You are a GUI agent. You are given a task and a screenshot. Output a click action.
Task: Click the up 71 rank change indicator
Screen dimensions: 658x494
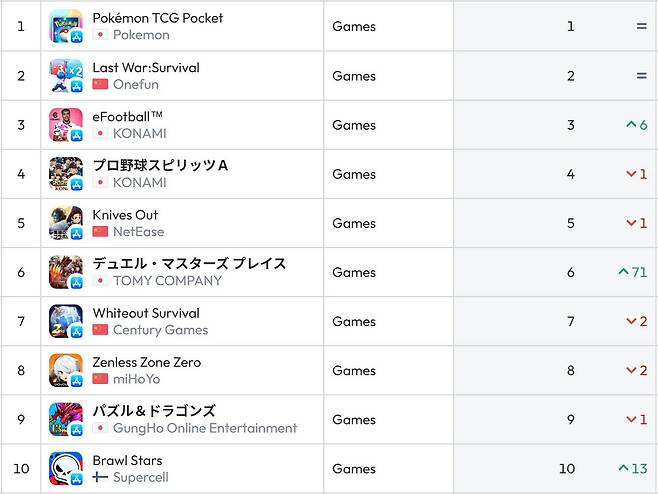[633, 272]
